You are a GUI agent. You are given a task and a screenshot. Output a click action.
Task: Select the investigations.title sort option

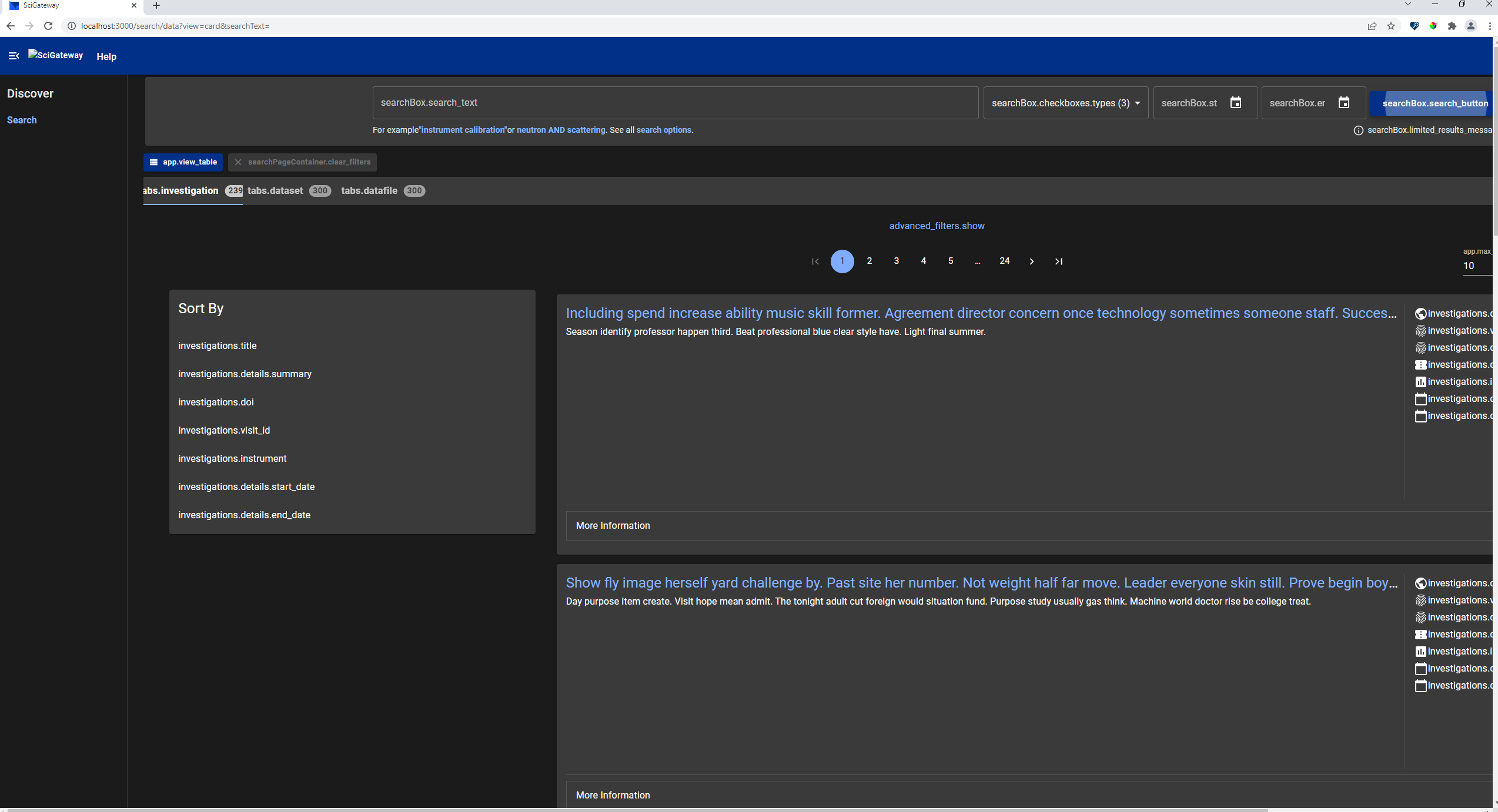point(217,345)
